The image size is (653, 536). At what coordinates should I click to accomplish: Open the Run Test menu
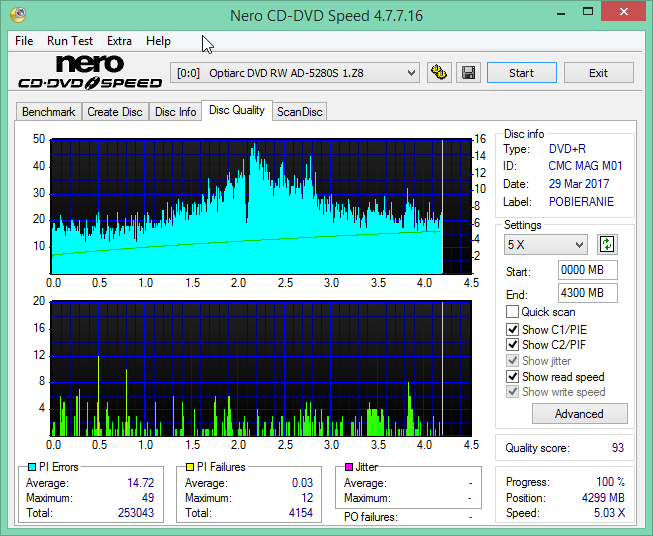point(70,41)
